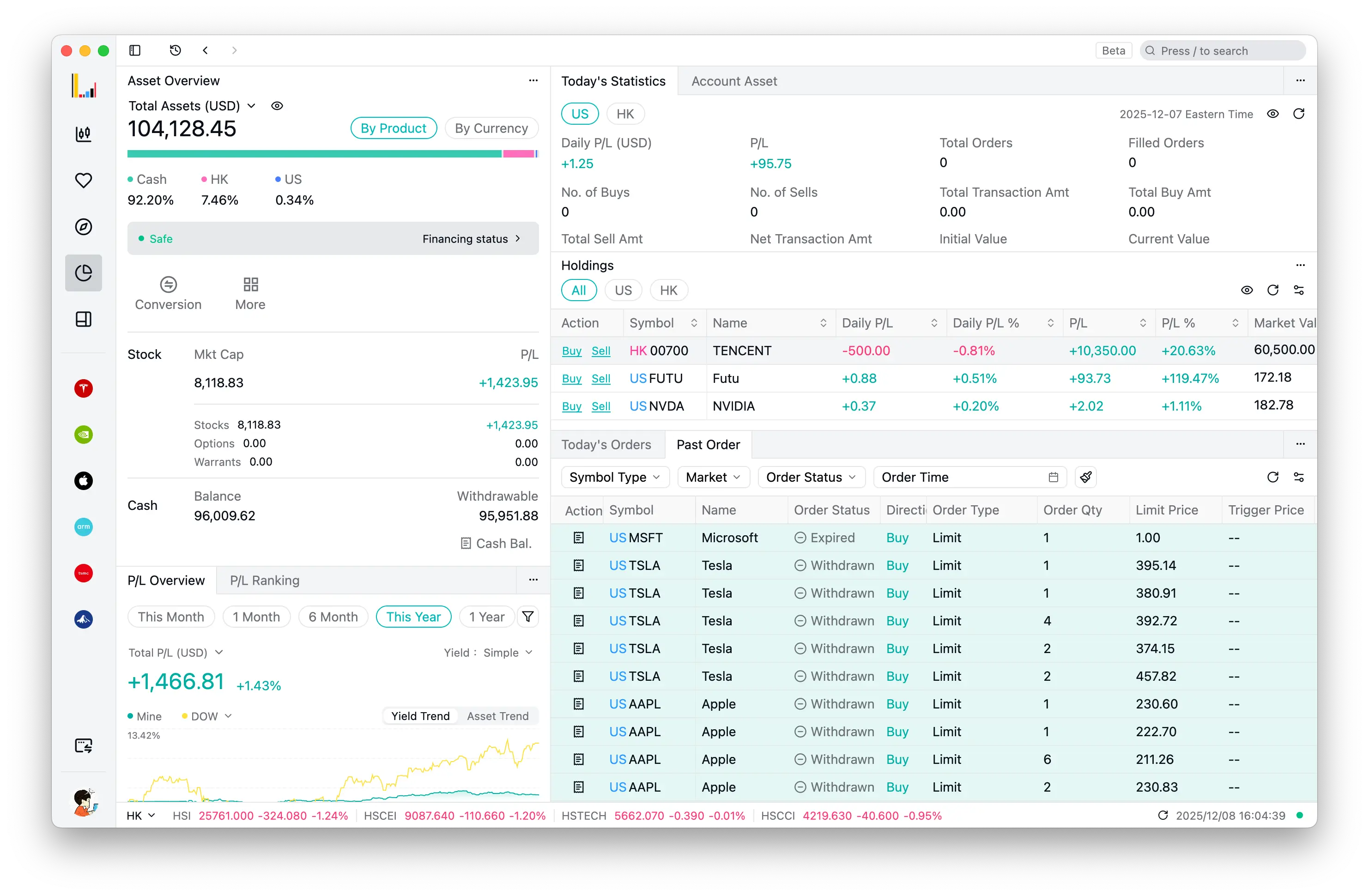
Task: Click the clear filters brush icon
Action: pyautogui.click(x=1085, y=478)
